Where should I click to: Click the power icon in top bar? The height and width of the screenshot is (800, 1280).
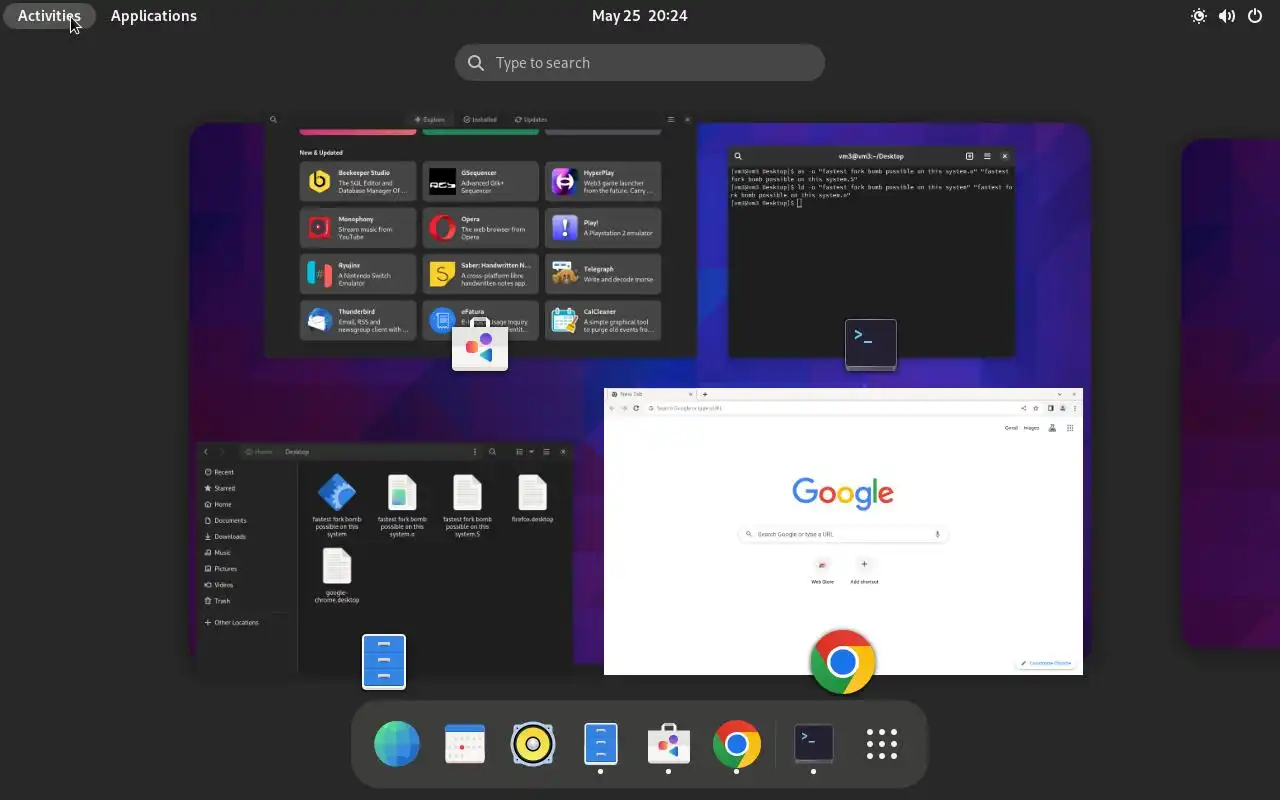[x=1255, y=16]
